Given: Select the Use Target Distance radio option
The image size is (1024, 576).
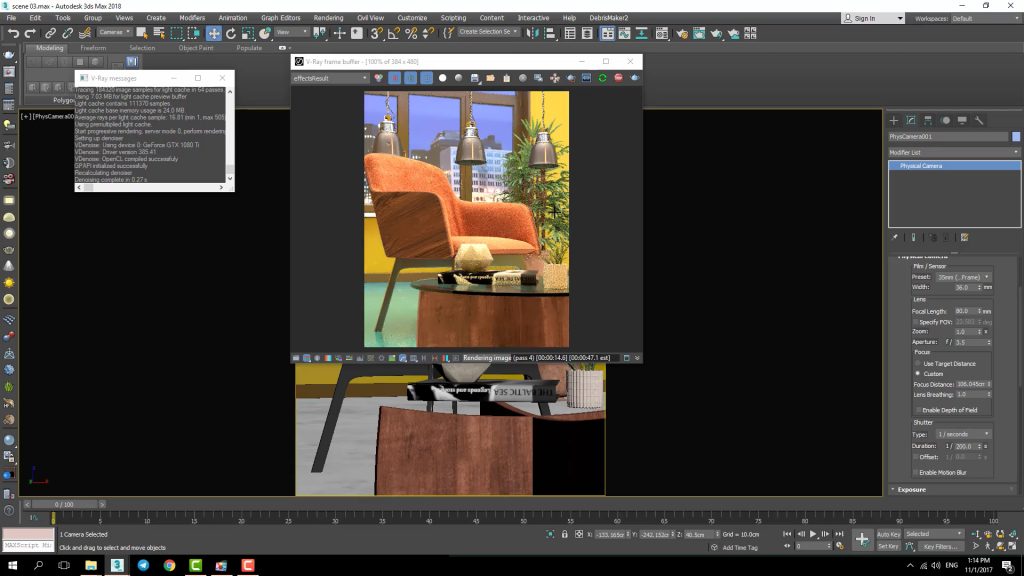Looking at the screenshot, I should (x=919, y=363).
